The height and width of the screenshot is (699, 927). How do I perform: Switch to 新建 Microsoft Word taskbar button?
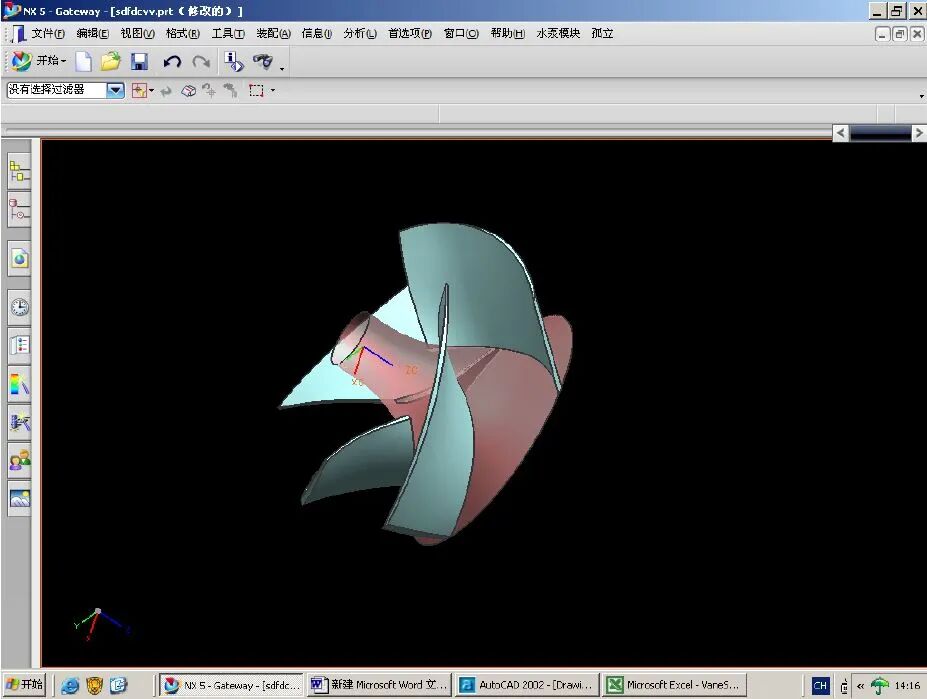[x=379, y=685]
